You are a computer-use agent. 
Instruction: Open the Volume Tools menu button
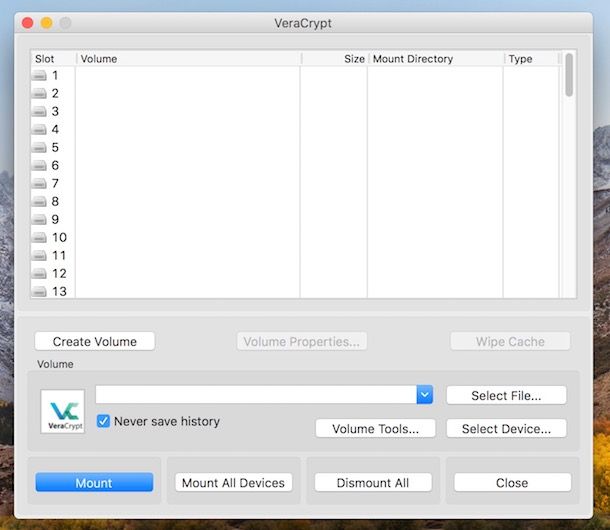375,428
